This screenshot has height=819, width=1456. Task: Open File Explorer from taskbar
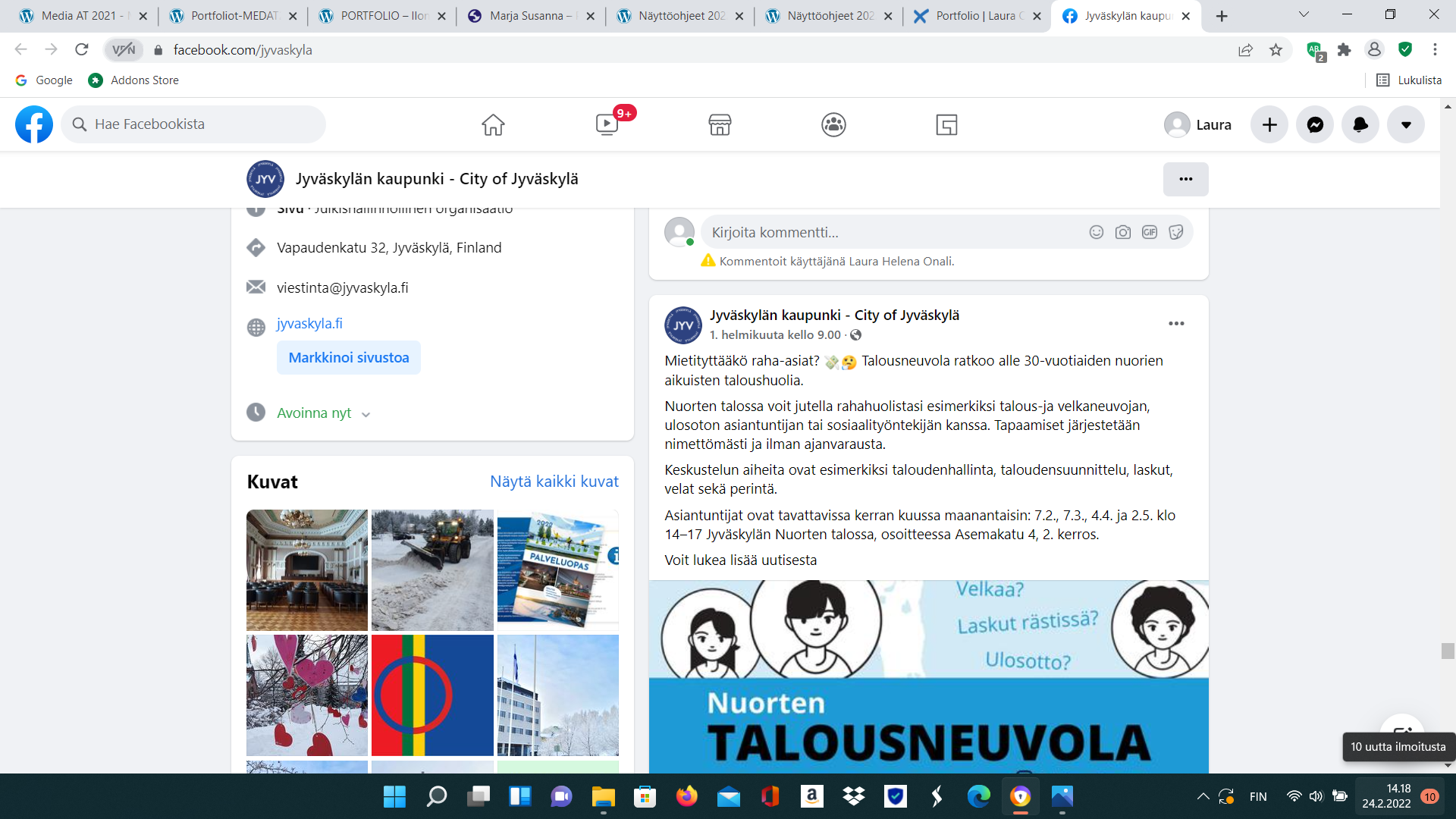click(x=604, y=796)
